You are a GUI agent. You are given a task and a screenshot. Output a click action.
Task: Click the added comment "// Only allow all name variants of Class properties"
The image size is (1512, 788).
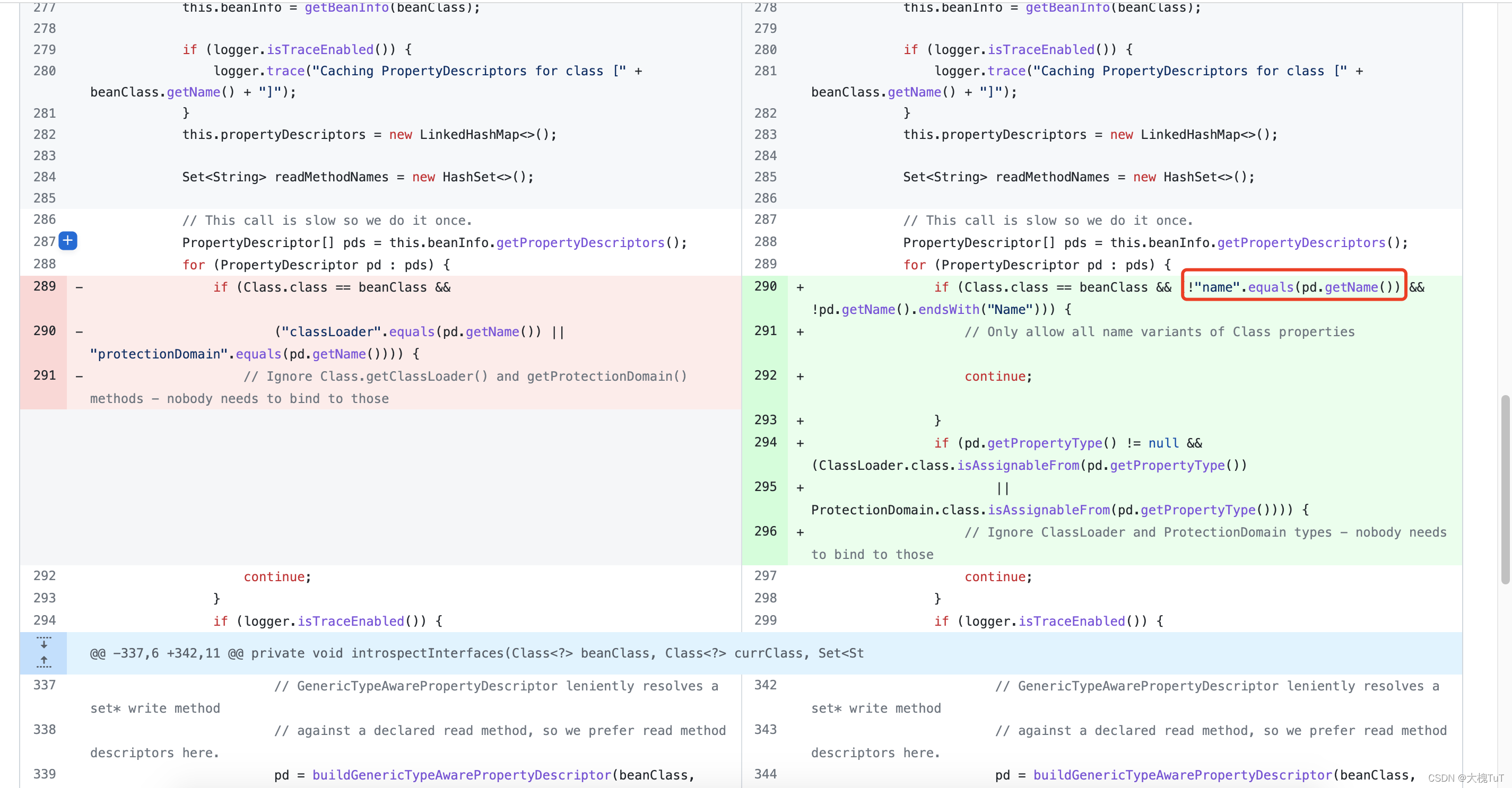coord(1159,332)
